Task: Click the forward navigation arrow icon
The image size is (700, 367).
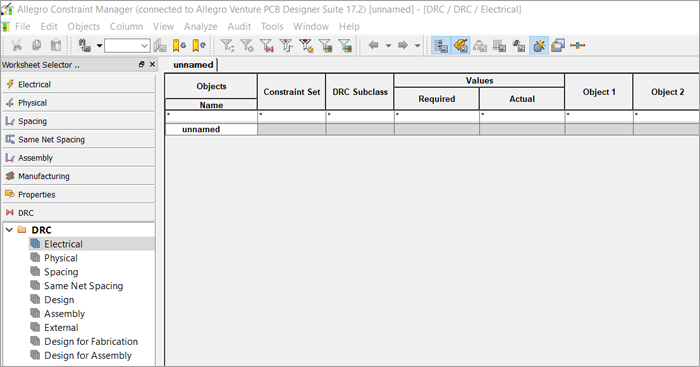Action: pyautogui.click(x=403, y=45)
